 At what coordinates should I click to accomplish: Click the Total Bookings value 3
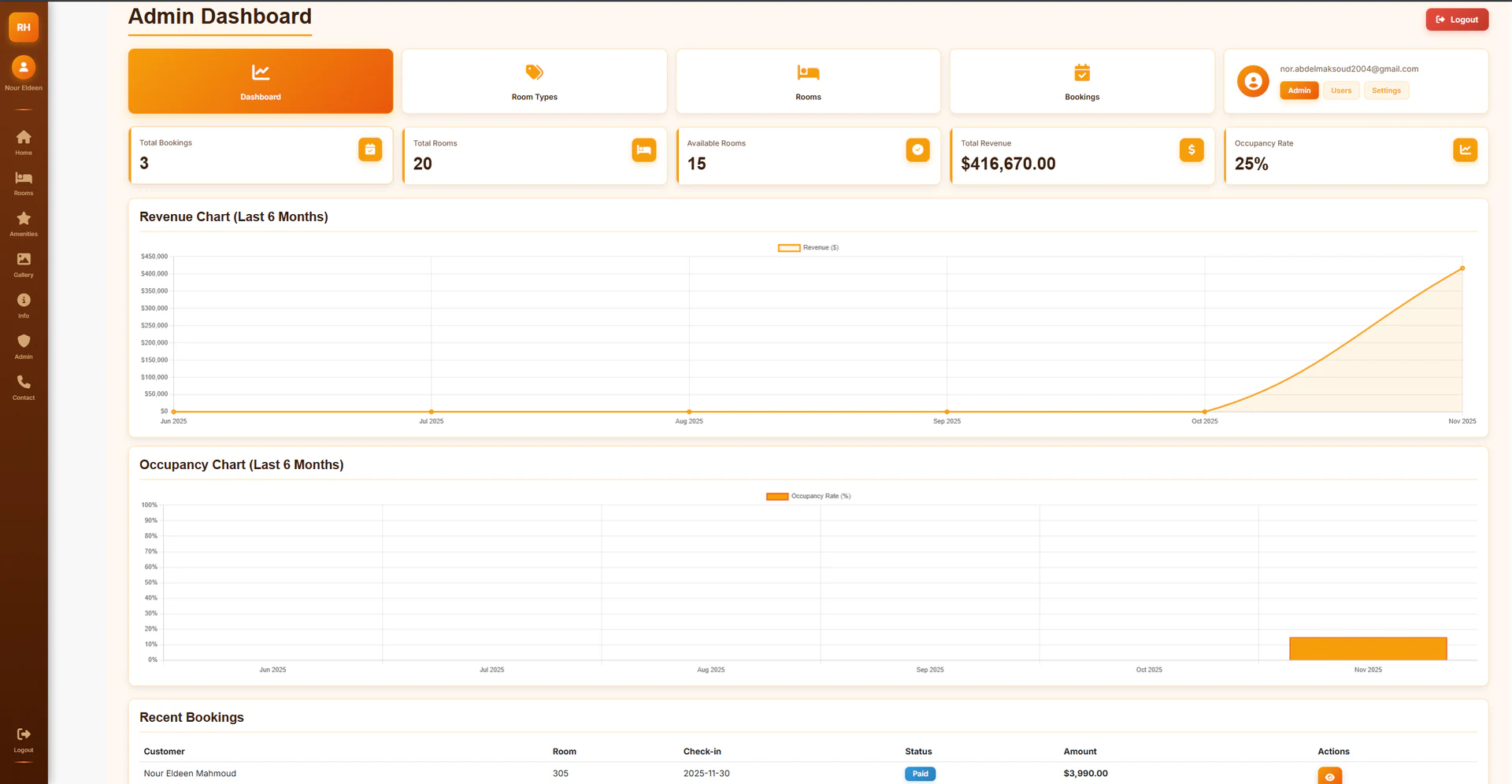point(144,163)
